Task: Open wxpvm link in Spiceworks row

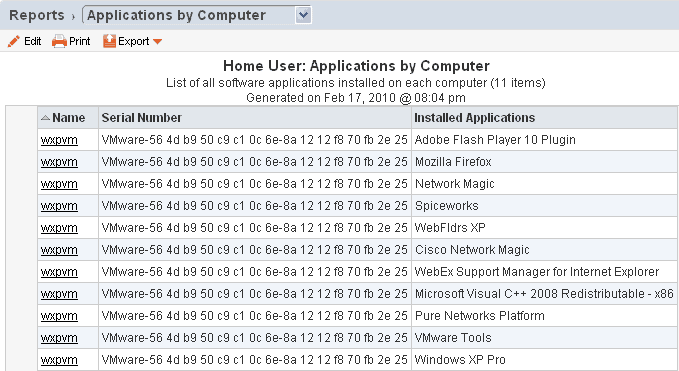Action: (x=59, y=206)
